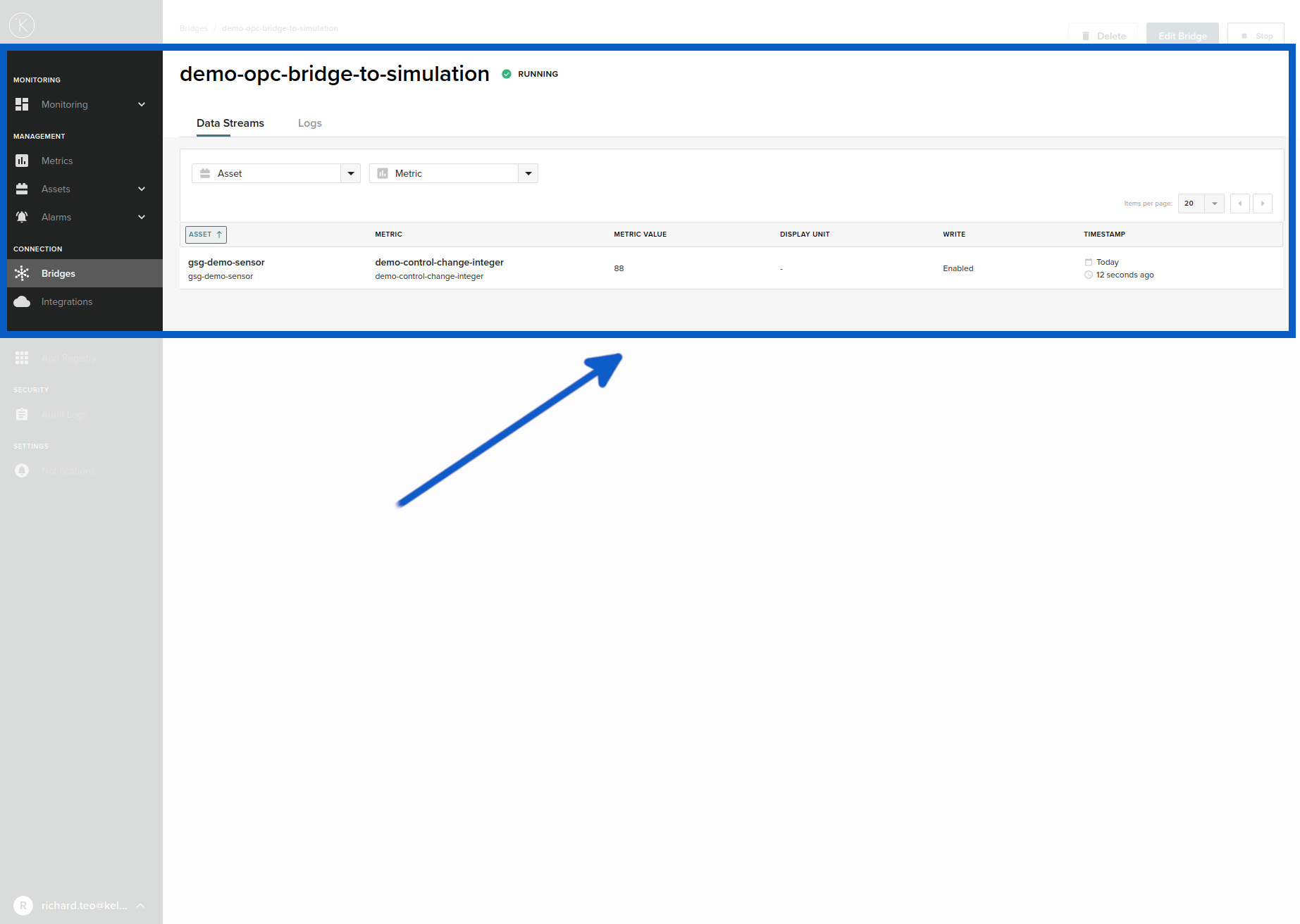Switch to the Logs tab
This screenshot has width=1300, height=924.
point(309,123)
